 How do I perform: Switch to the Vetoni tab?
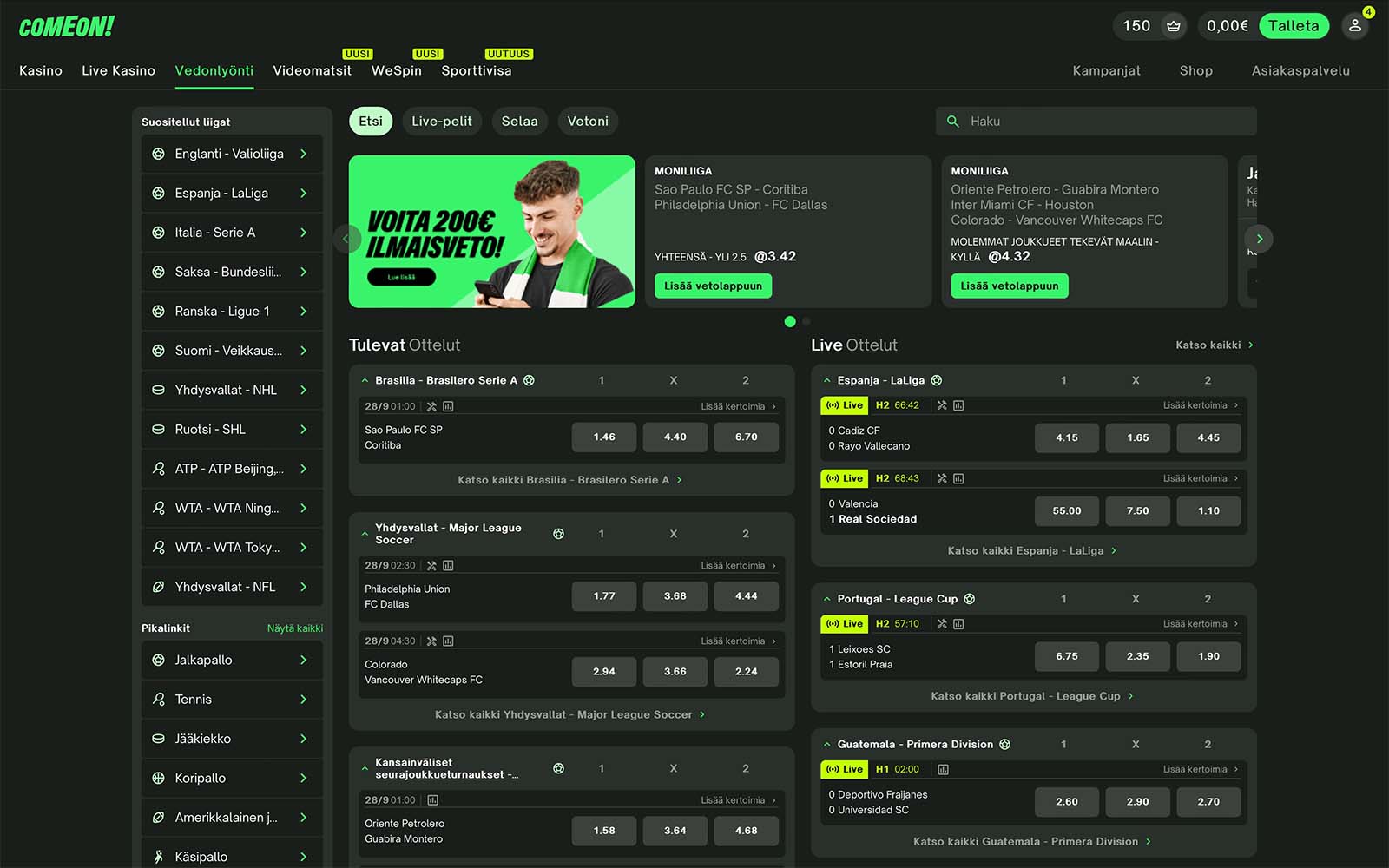[588, 122]
